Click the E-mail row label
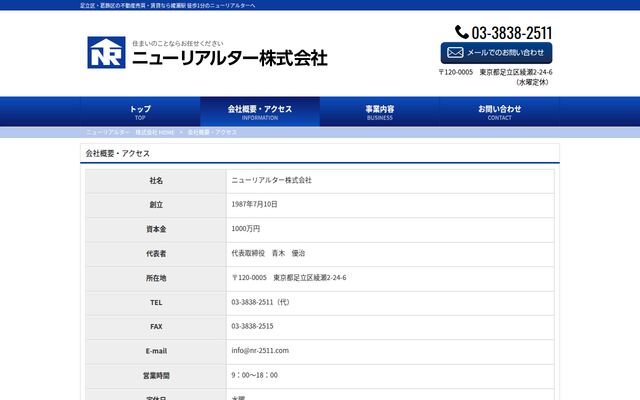The height and width of the screenshot is (400, 640). point(156,351)
